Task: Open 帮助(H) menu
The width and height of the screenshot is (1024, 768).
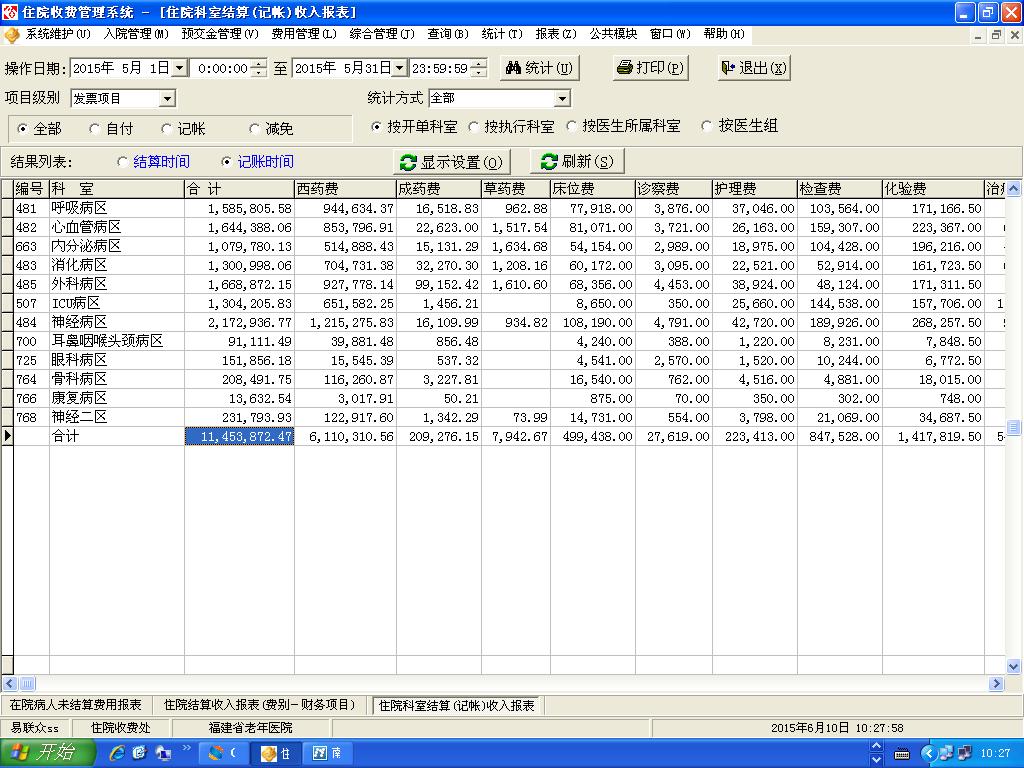Action: coord(724,34)
